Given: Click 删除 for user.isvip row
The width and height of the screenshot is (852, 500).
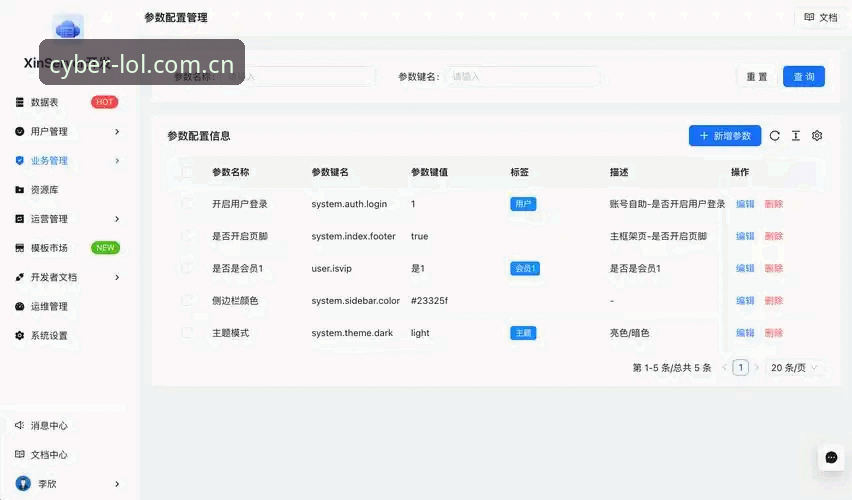Looking at the screenshot, I should (x=774, y=268).
